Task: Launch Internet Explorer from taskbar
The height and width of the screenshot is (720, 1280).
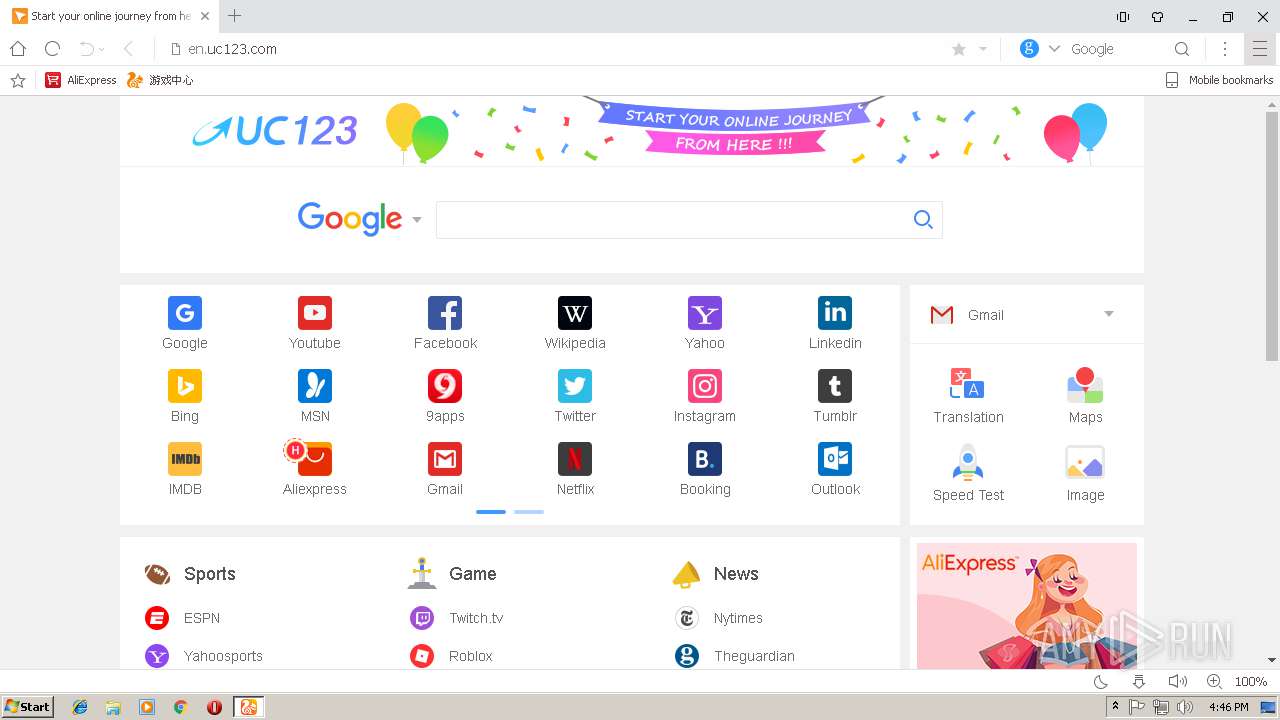Action: click(80, 707)
